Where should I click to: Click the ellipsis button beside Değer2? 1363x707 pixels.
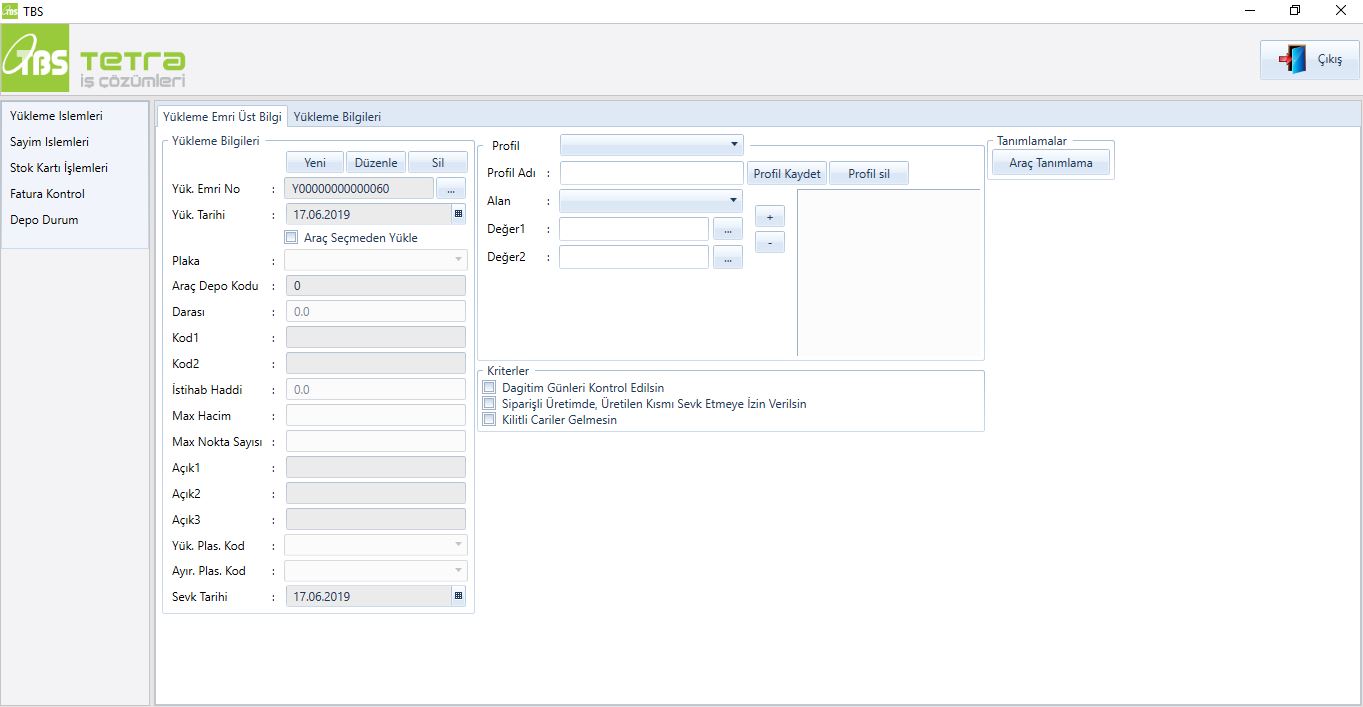727,257
